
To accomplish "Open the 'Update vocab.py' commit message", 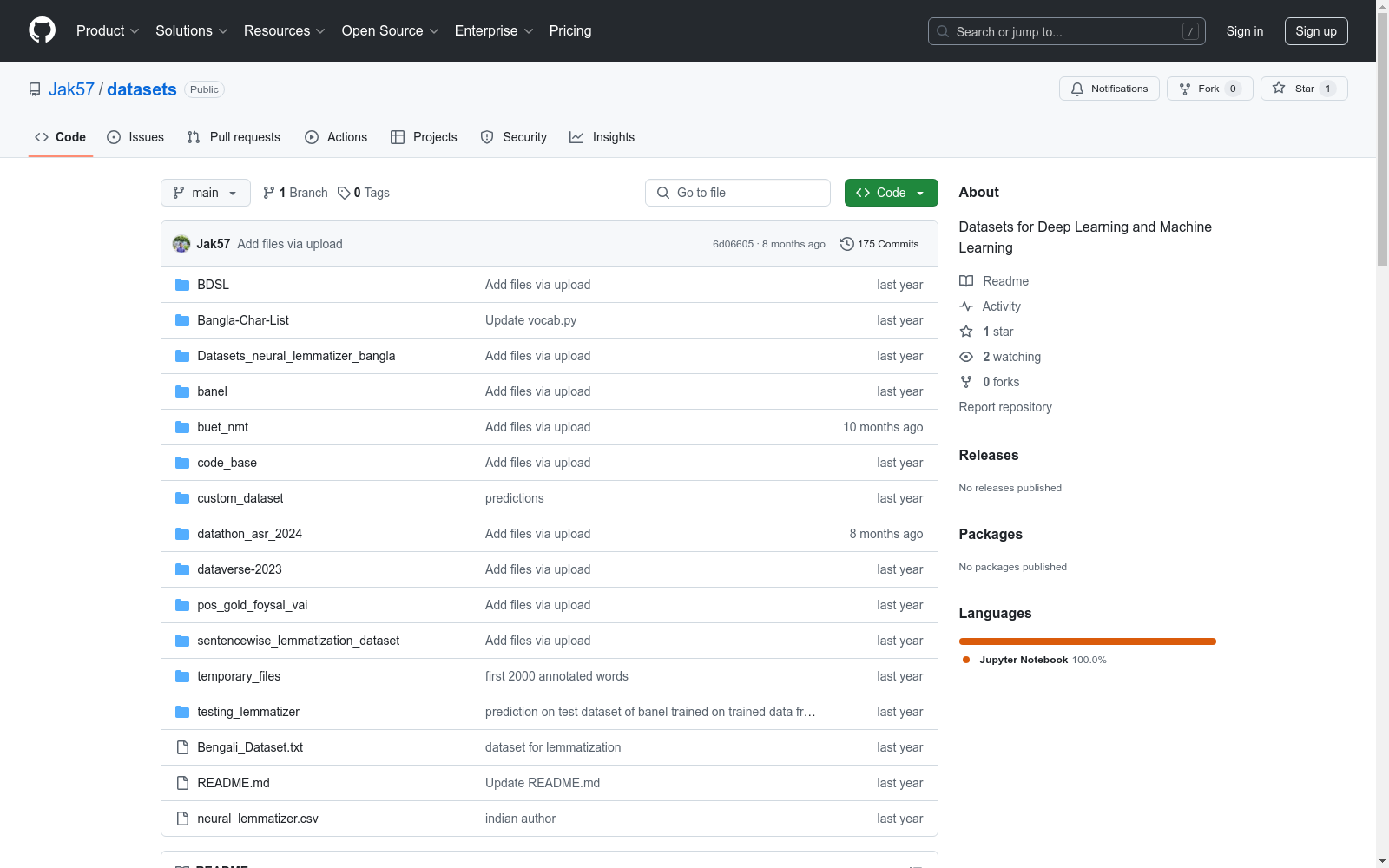I will click(530, 320).
